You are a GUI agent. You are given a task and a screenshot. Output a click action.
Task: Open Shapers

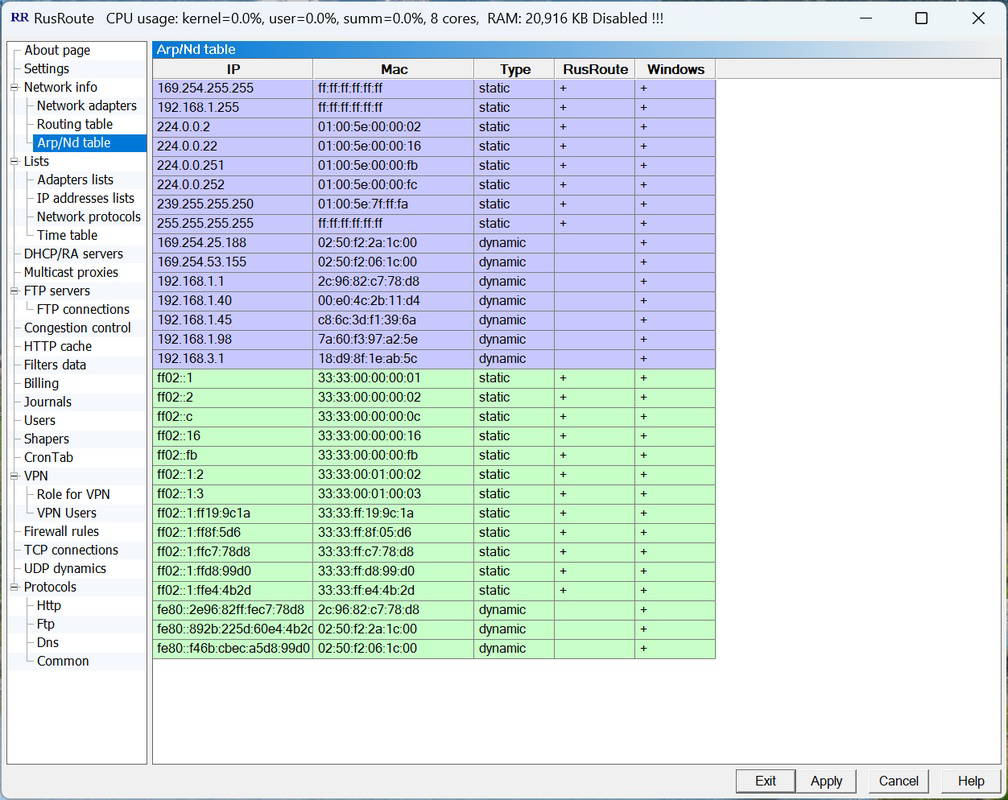pyautogui.click(x=46, y=439)
